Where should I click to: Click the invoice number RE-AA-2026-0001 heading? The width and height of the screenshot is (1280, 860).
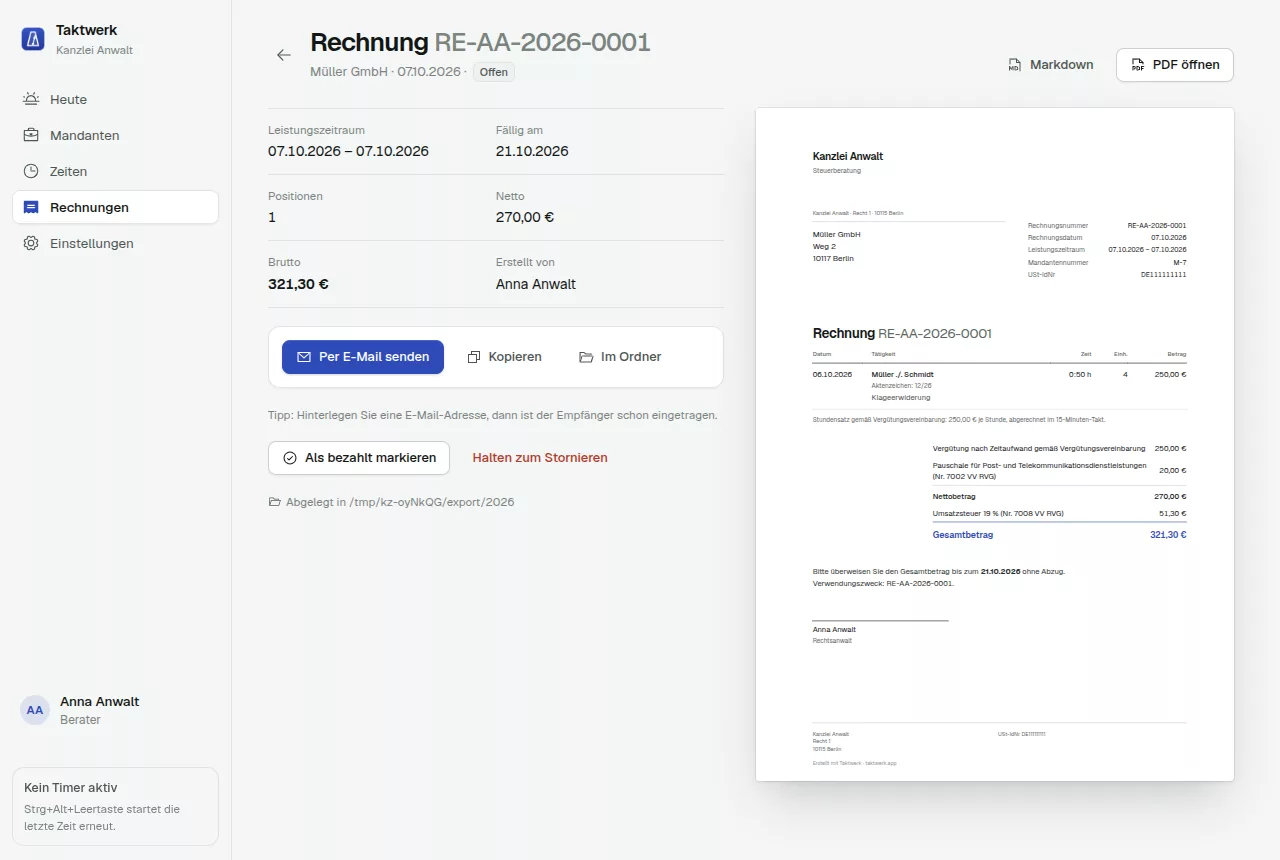pos(543,42)
